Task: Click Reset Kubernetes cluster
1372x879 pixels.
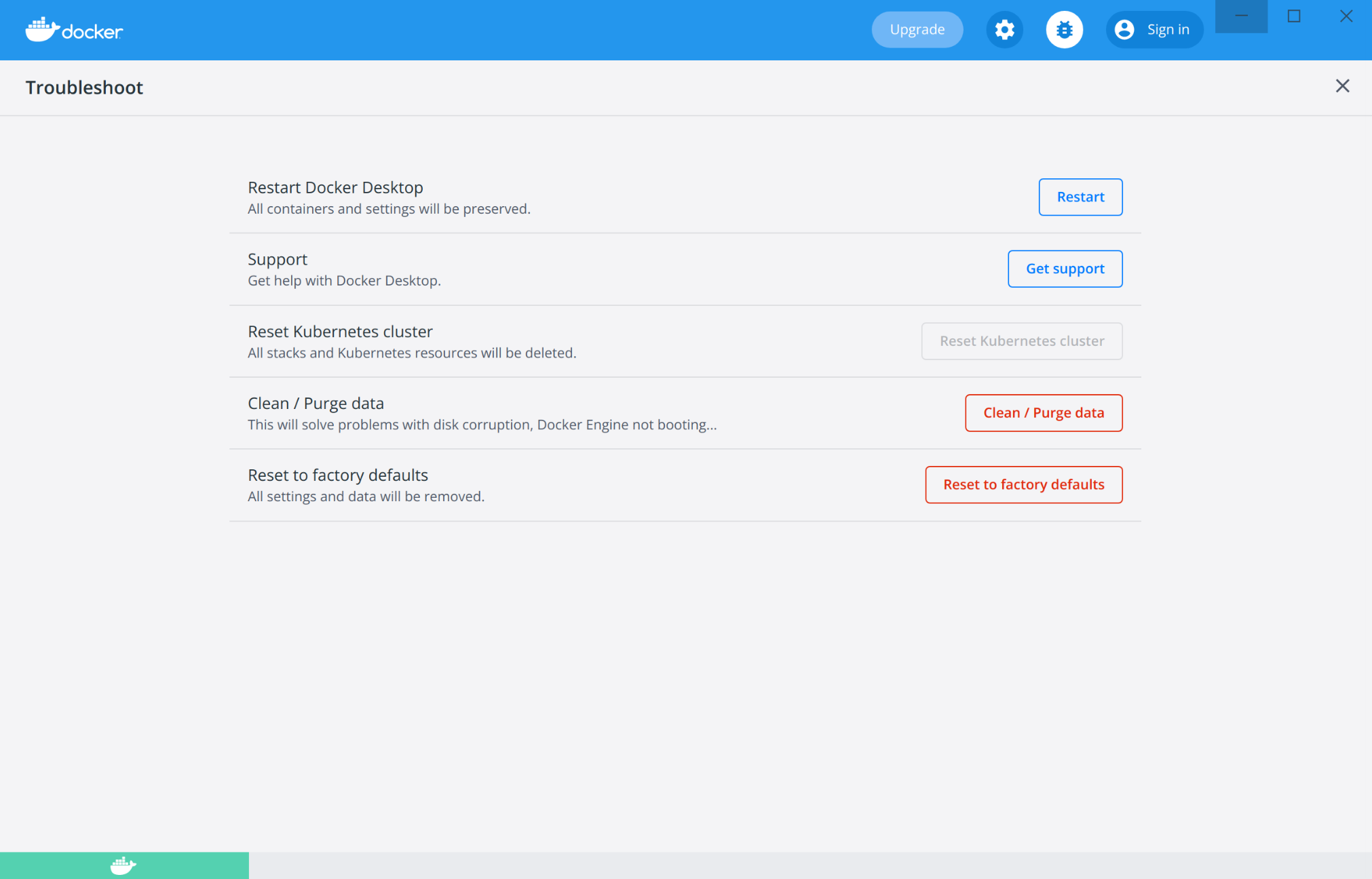Action: [x=1021, y=340]
